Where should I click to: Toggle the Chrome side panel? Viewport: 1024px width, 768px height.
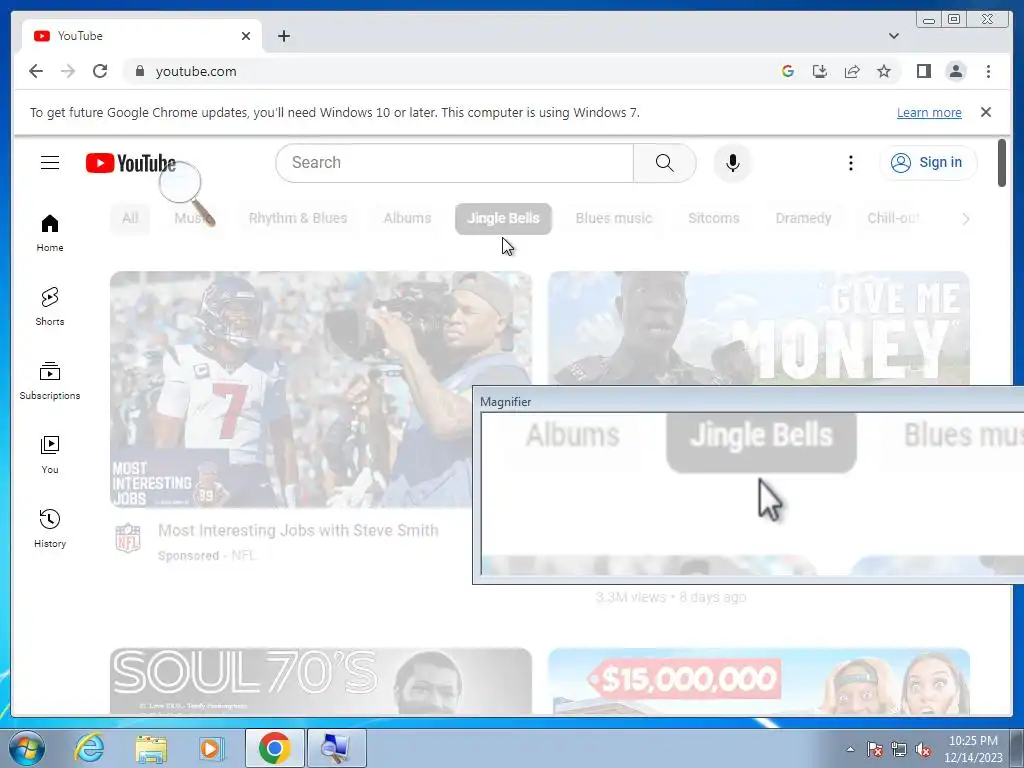[x=923, y=71]
